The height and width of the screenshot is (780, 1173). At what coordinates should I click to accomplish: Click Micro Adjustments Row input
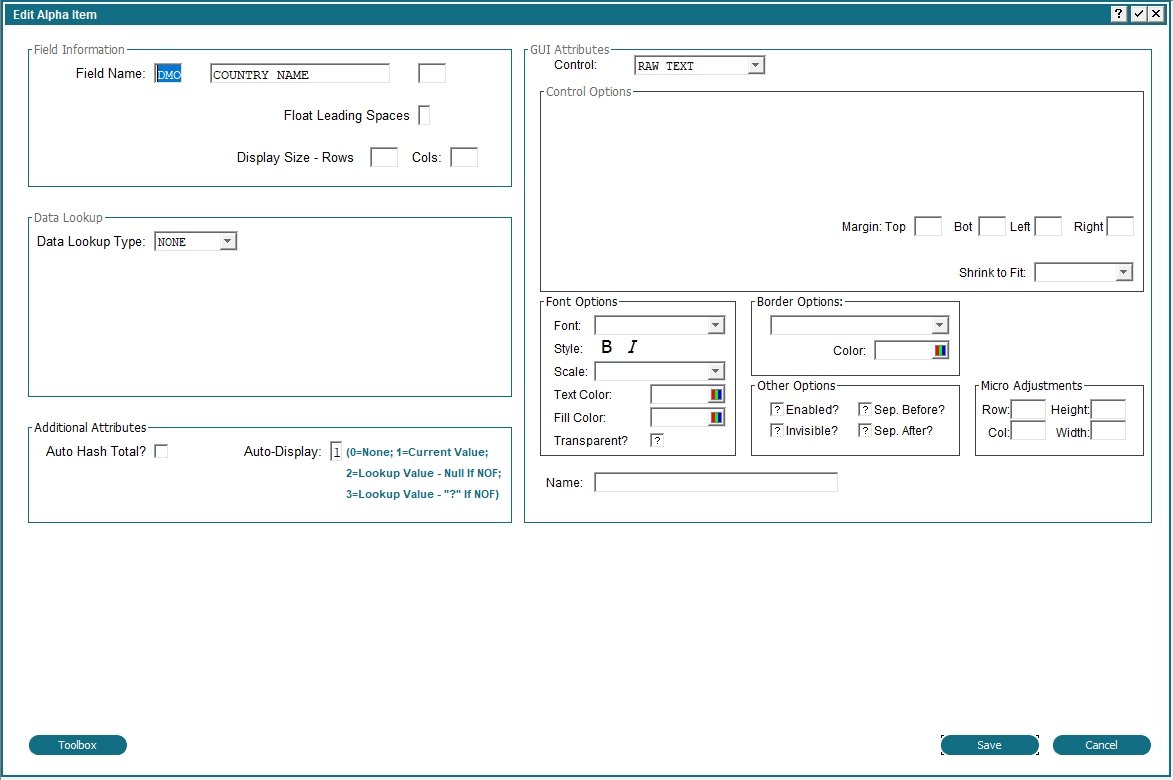(x=1028, y=409)
